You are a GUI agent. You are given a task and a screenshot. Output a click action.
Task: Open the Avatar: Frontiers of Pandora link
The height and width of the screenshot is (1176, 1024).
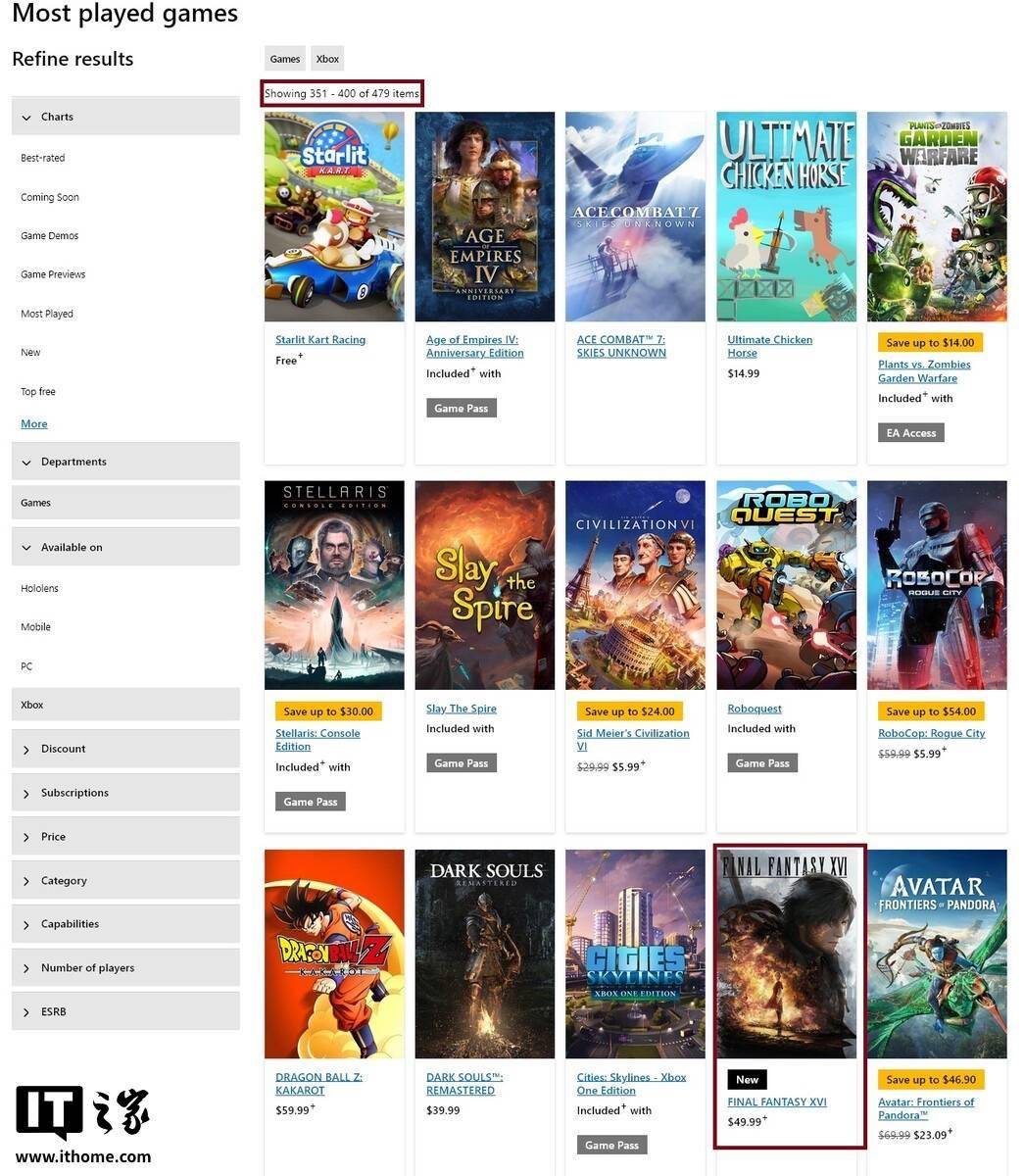click(x=926, y=1108)
